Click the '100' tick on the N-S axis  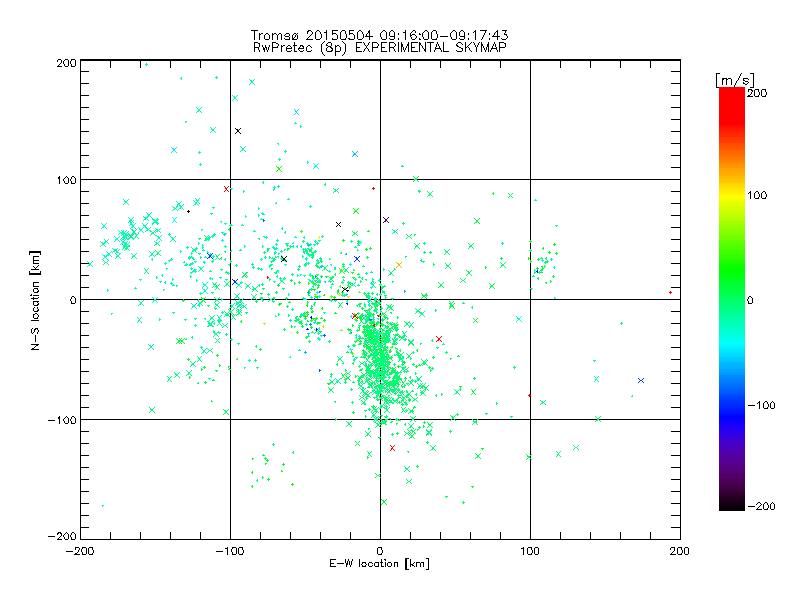pyautogui.click(x=66, y=180)
